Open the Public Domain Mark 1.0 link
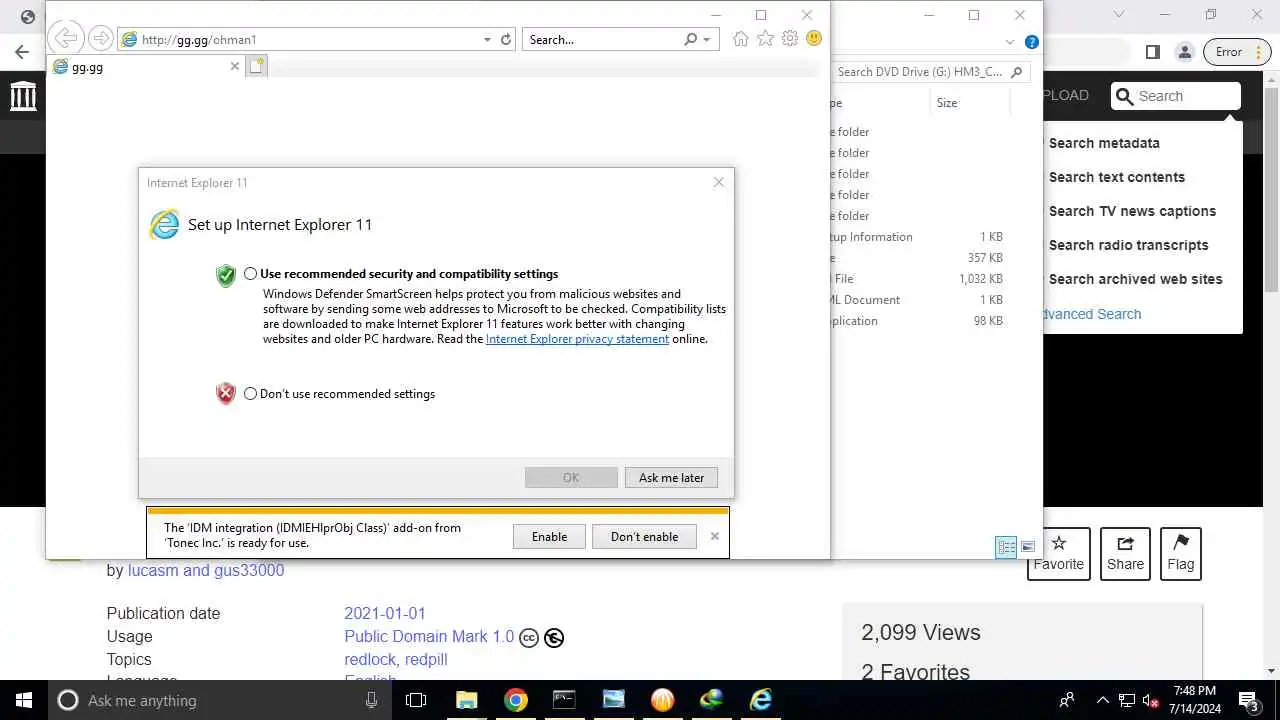Image resolution: width=1280 pixels, height=720 pixels. click(x=429, y=636)
